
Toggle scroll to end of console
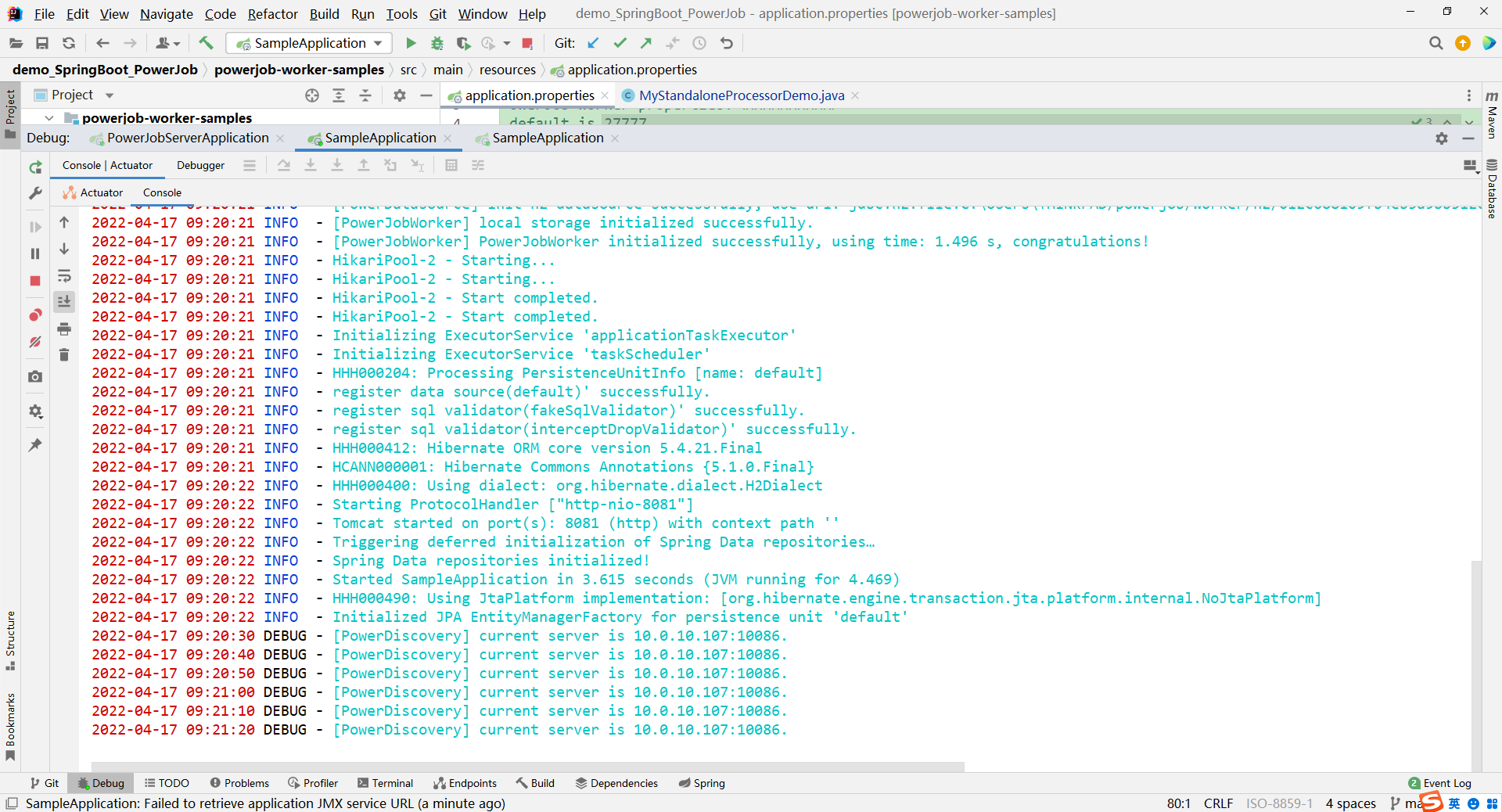[x=64, y=301]
